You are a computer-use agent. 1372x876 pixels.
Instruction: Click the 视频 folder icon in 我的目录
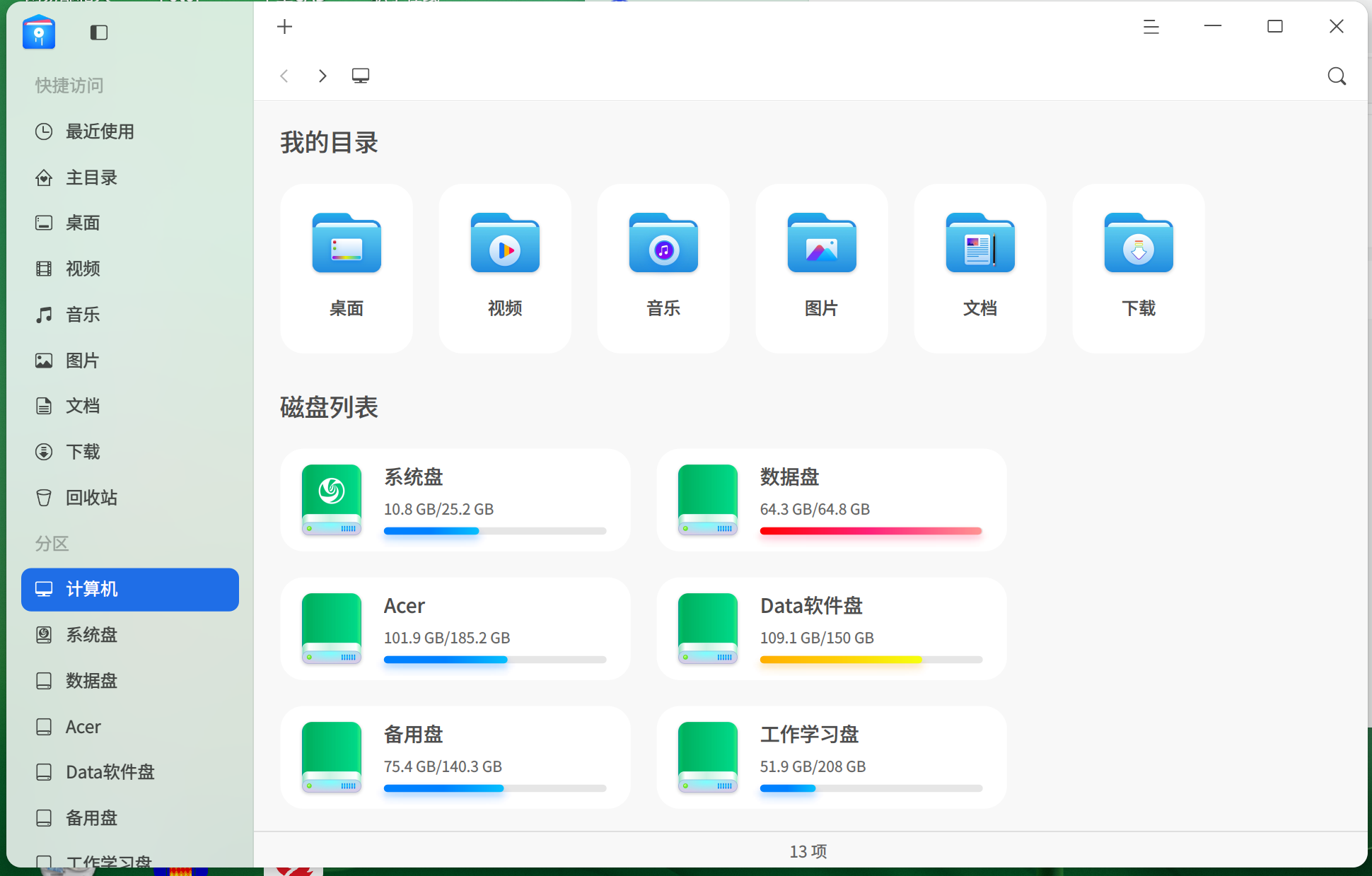click(x=505, y=243)
